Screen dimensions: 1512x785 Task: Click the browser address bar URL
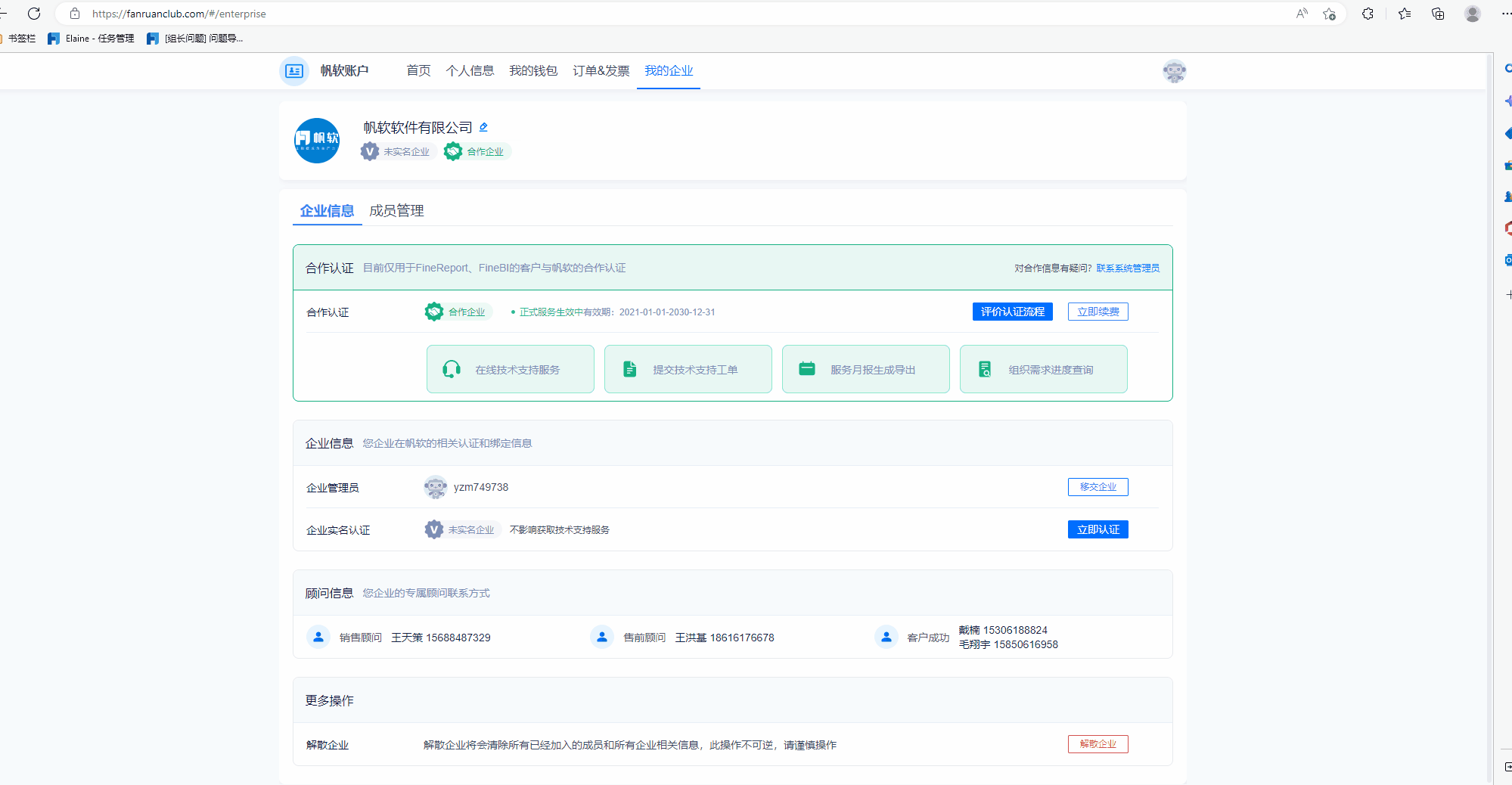point(179,14)
